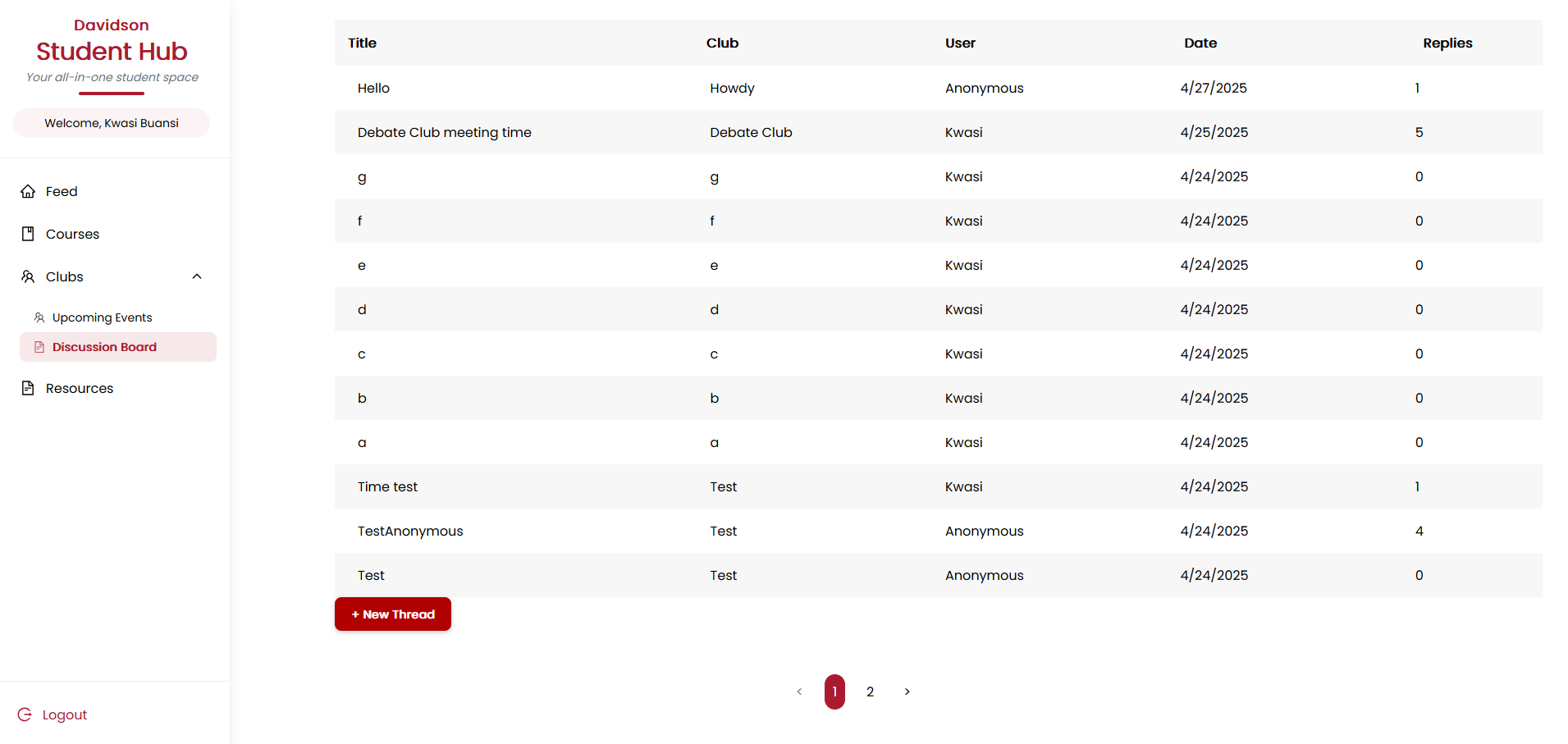
Task: Open page 2 of threads
Action: (x=871, y=692)
